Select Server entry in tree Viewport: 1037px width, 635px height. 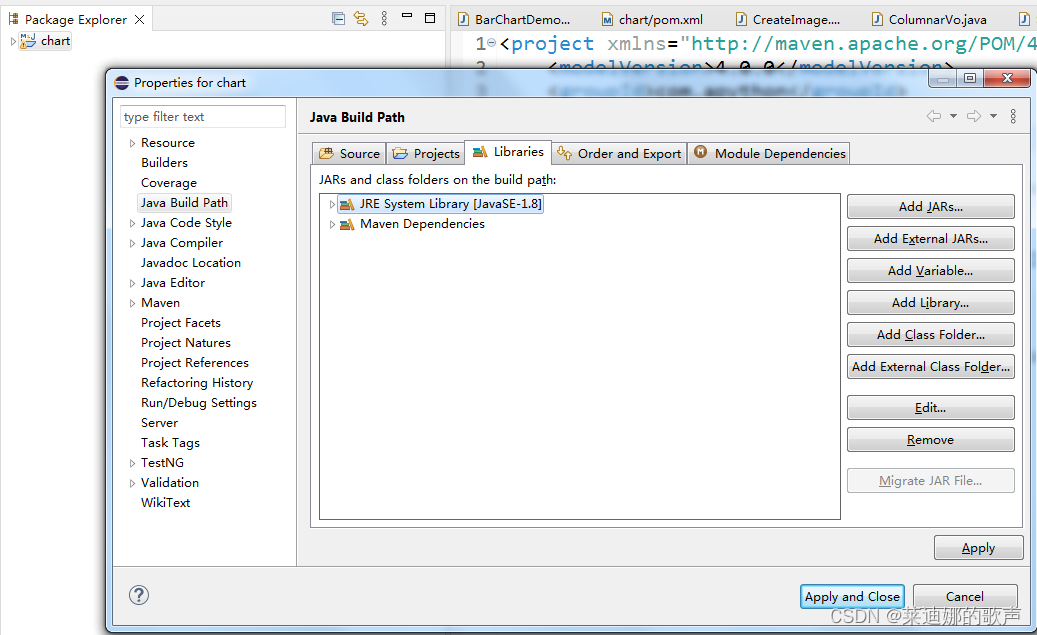[x=159, y=423]
